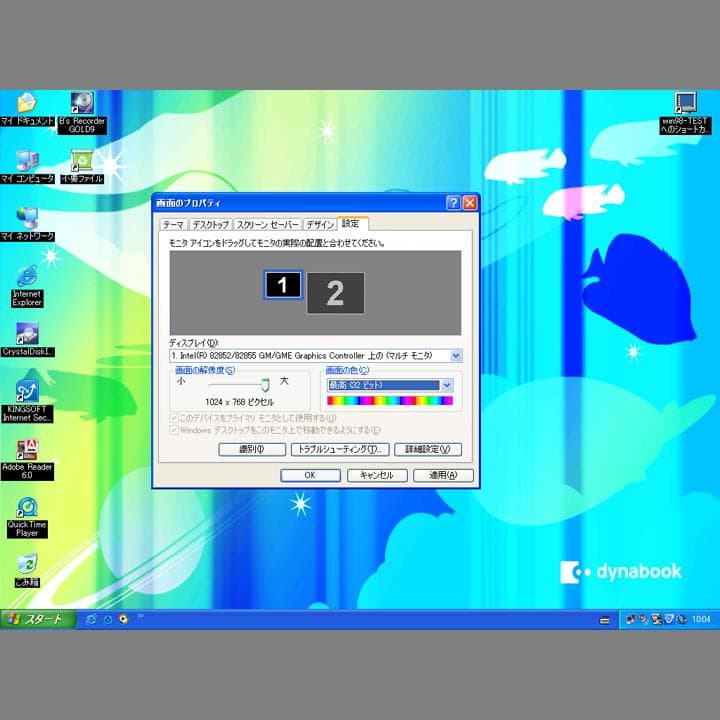The width and height of the screenshot is (720, 720).
Task: Close the 画面のプロパティ dialog
Action: pyautogui.click(x=470, y=203)
